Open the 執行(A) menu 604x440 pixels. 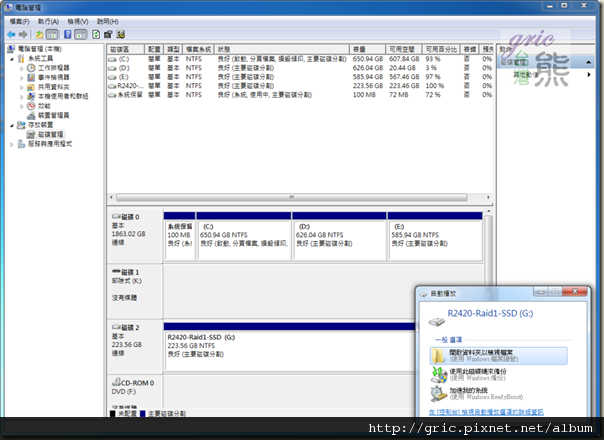click(x=49, y=22)
